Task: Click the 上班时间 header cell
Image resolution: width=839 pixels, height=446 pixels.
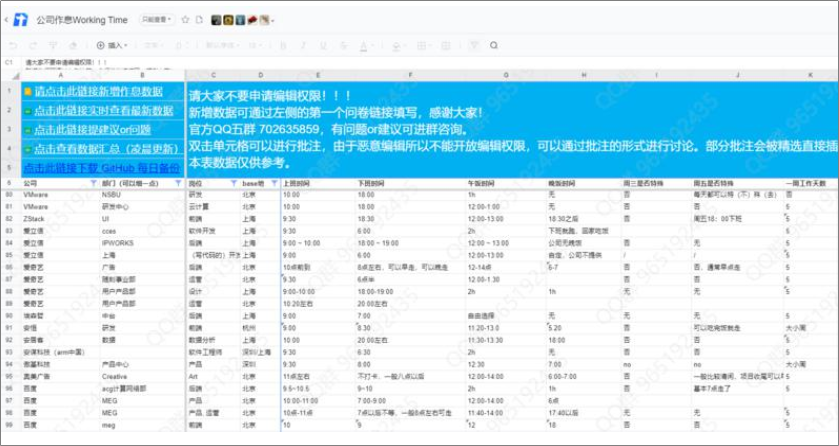Action: point(318,183)
